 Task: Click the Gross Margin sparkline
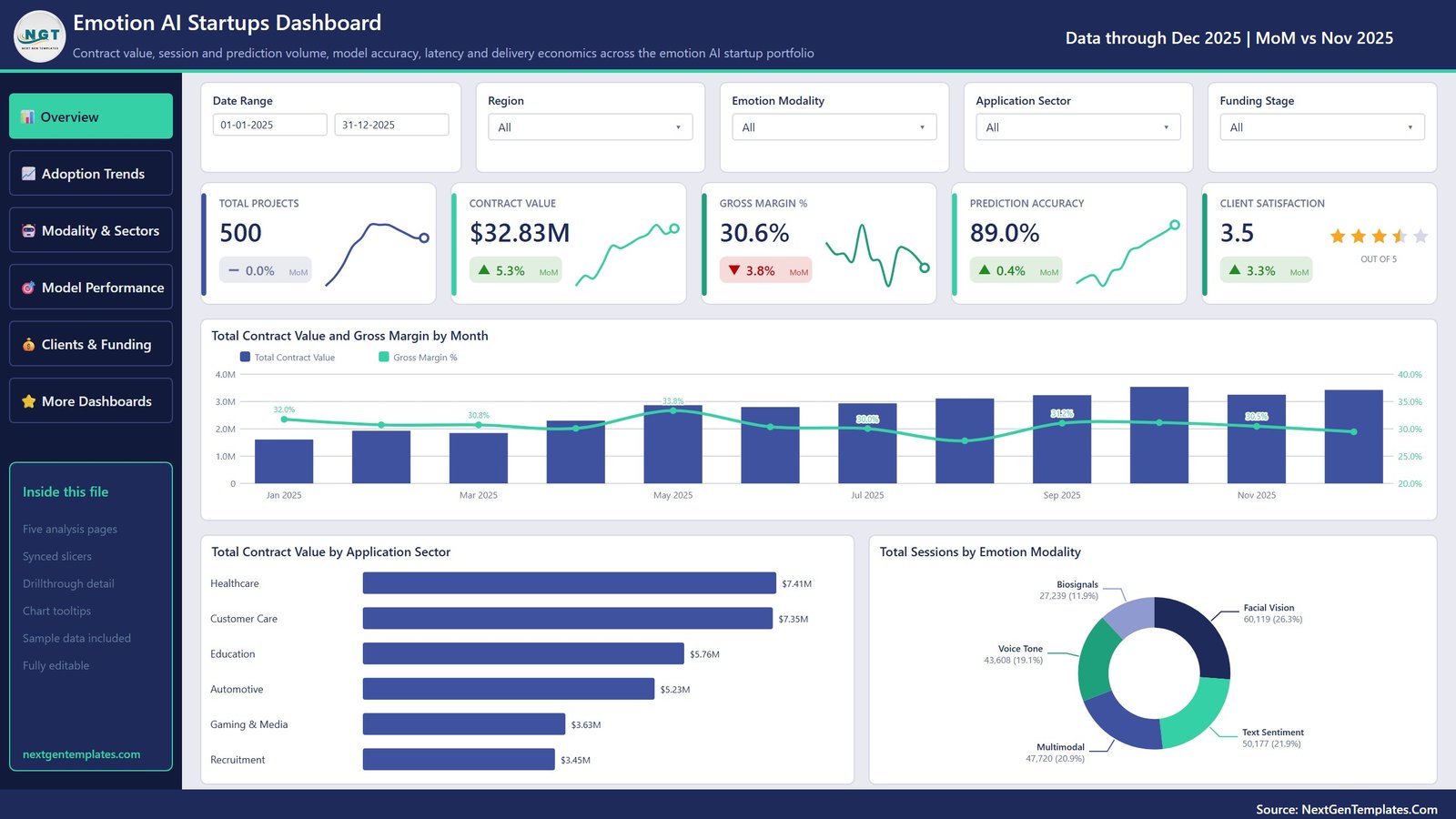[x=877, y=256]
